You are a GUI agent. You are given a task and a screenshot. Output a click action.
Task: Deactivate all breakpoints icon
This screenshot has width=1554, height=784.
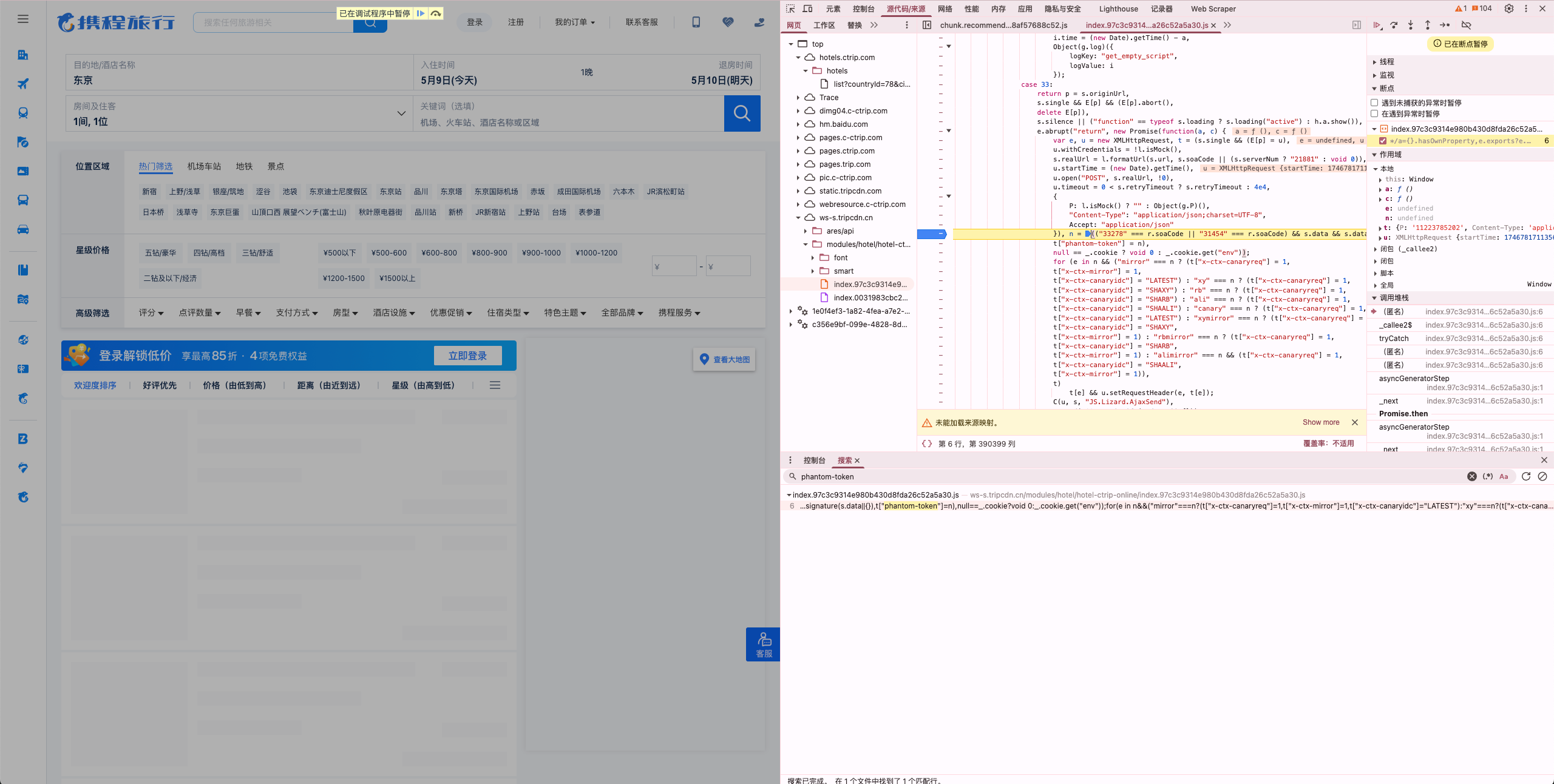[1466, 25]
